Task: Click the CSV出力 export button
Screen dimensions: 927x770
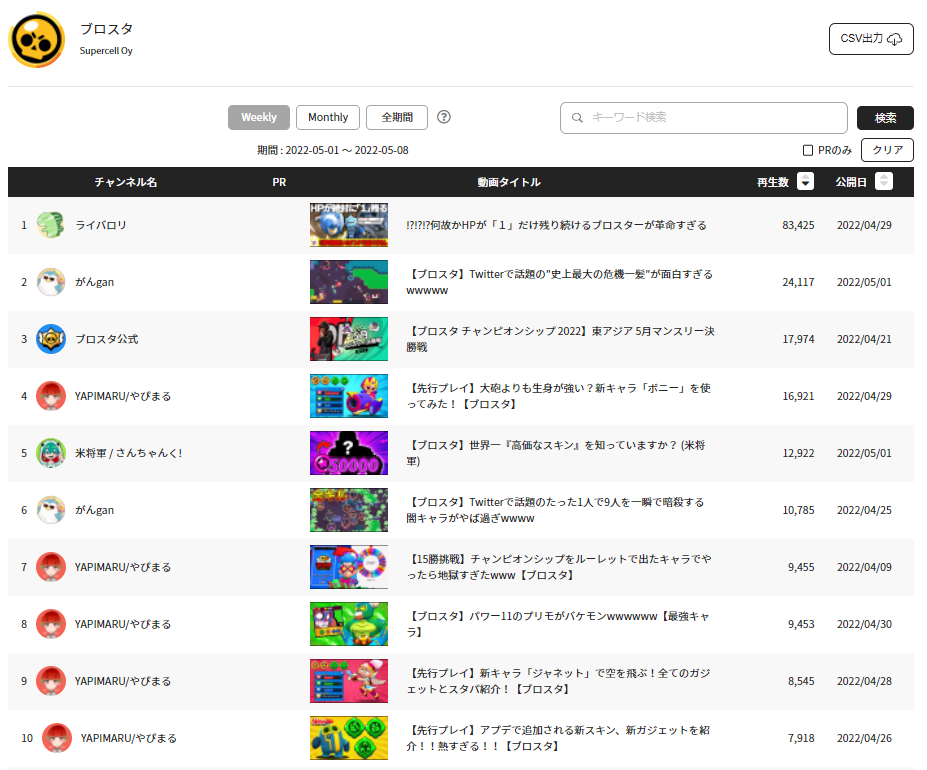Action: pyautogui.click(x=871, y=39)
